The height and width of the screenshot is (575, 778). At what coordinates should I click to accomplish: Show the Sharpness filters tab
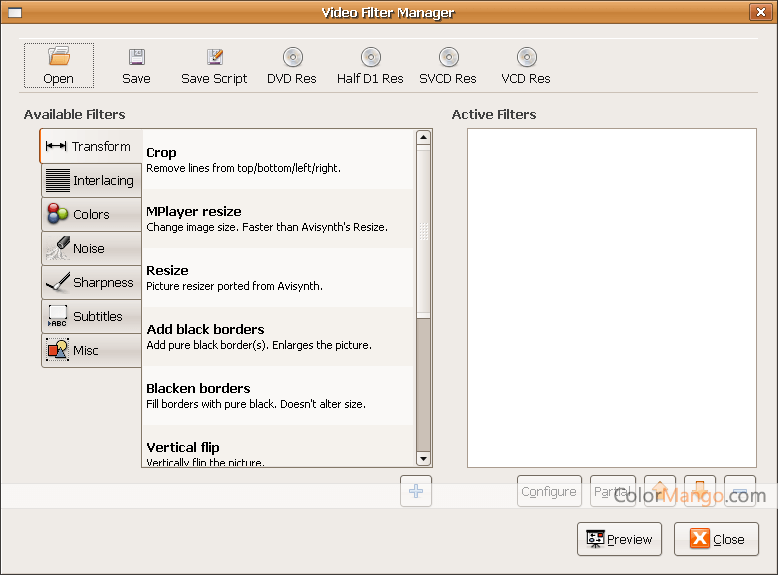tap(91, 283)
